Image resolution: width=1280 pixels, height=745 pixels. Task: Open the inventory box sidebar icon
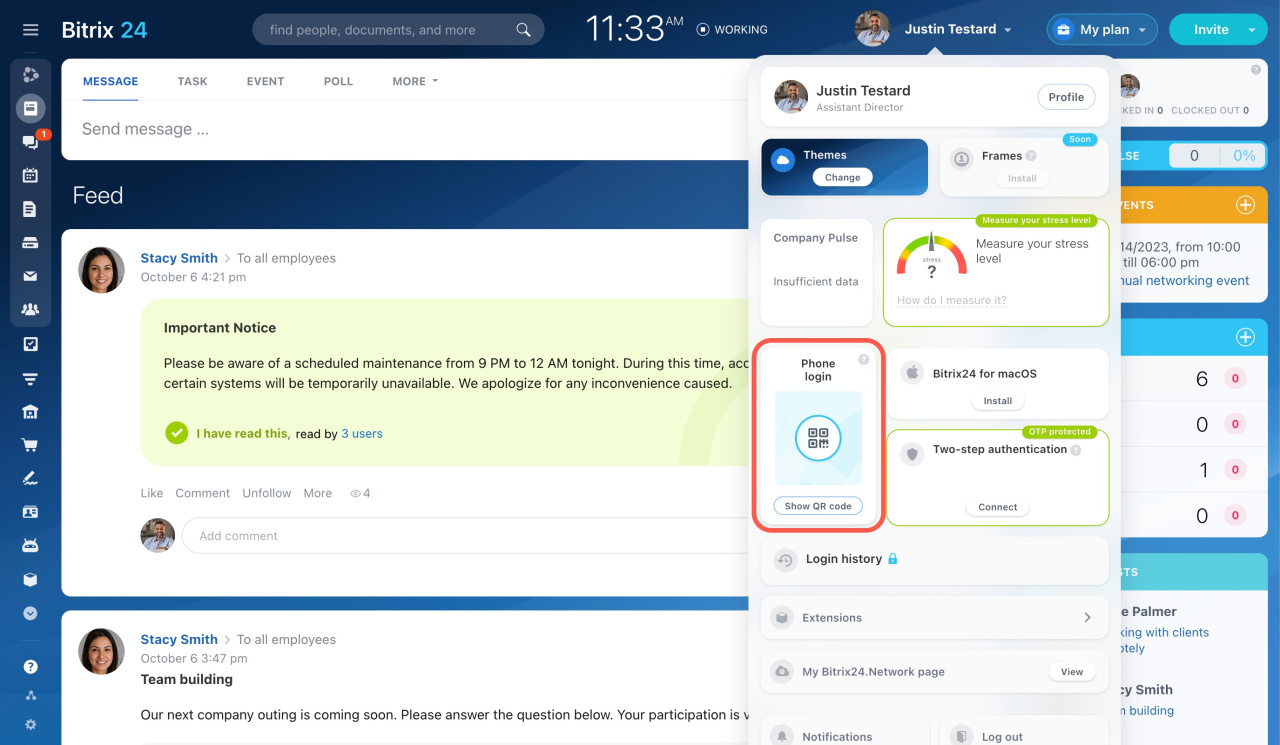pyautogui.click(x=30, y=579)
